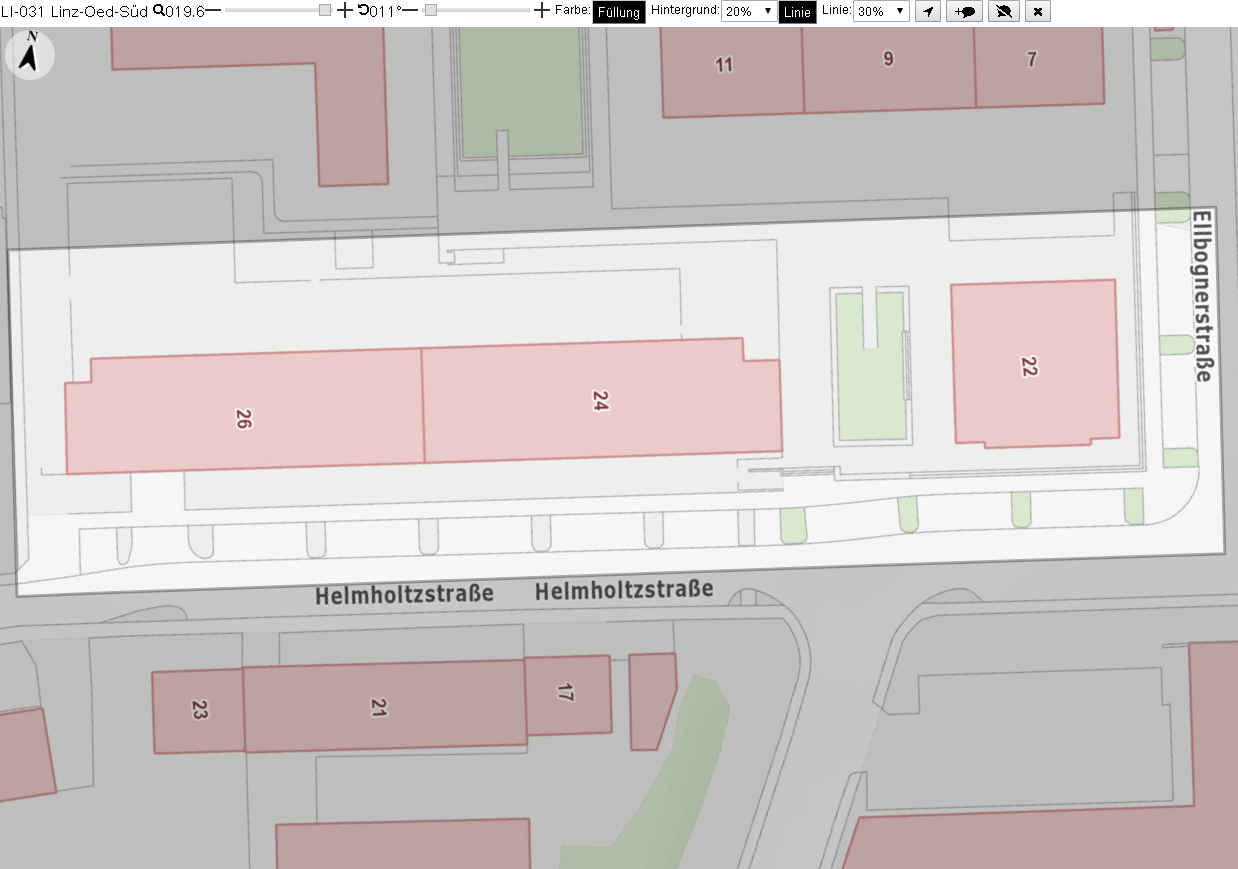Click the rotation slider handle
Image resolution: width=1238 pixels, height=869 pixels.
click(x=431, y=10)
